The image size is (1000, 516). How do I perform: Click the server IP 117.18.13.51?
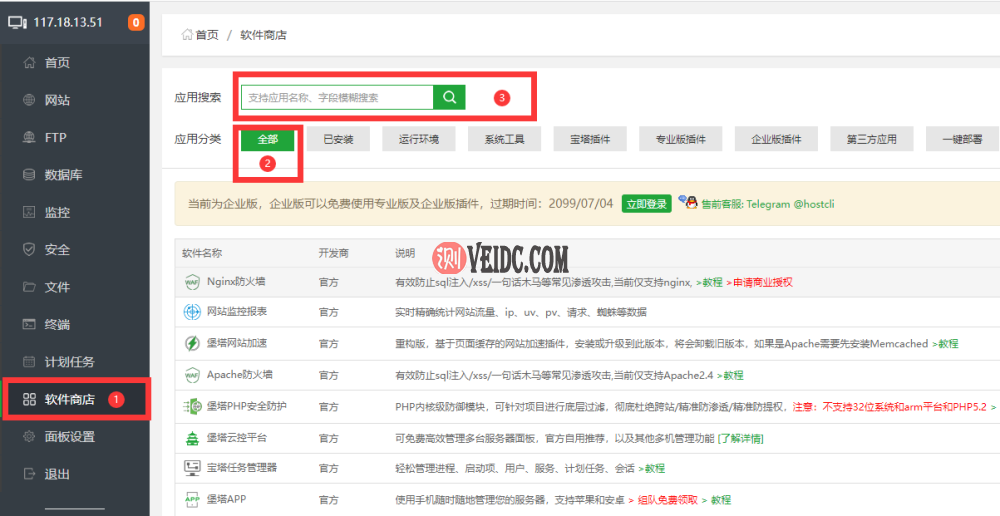tap(68, 22)
